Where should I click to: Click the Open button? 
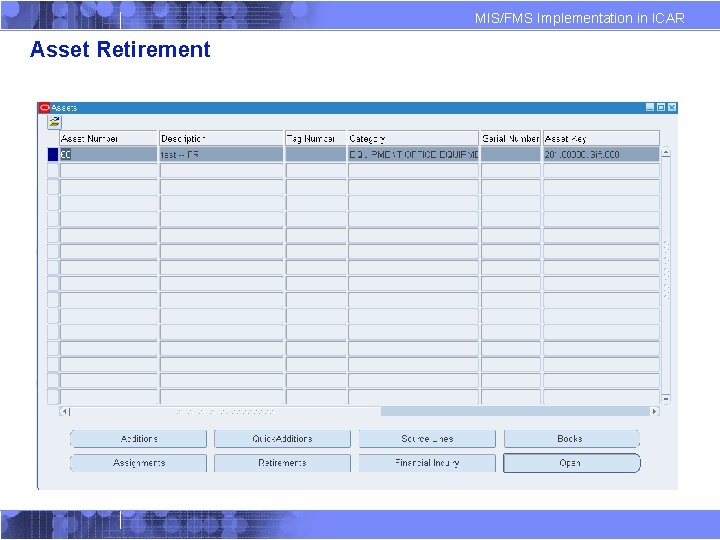click(572, 463)
